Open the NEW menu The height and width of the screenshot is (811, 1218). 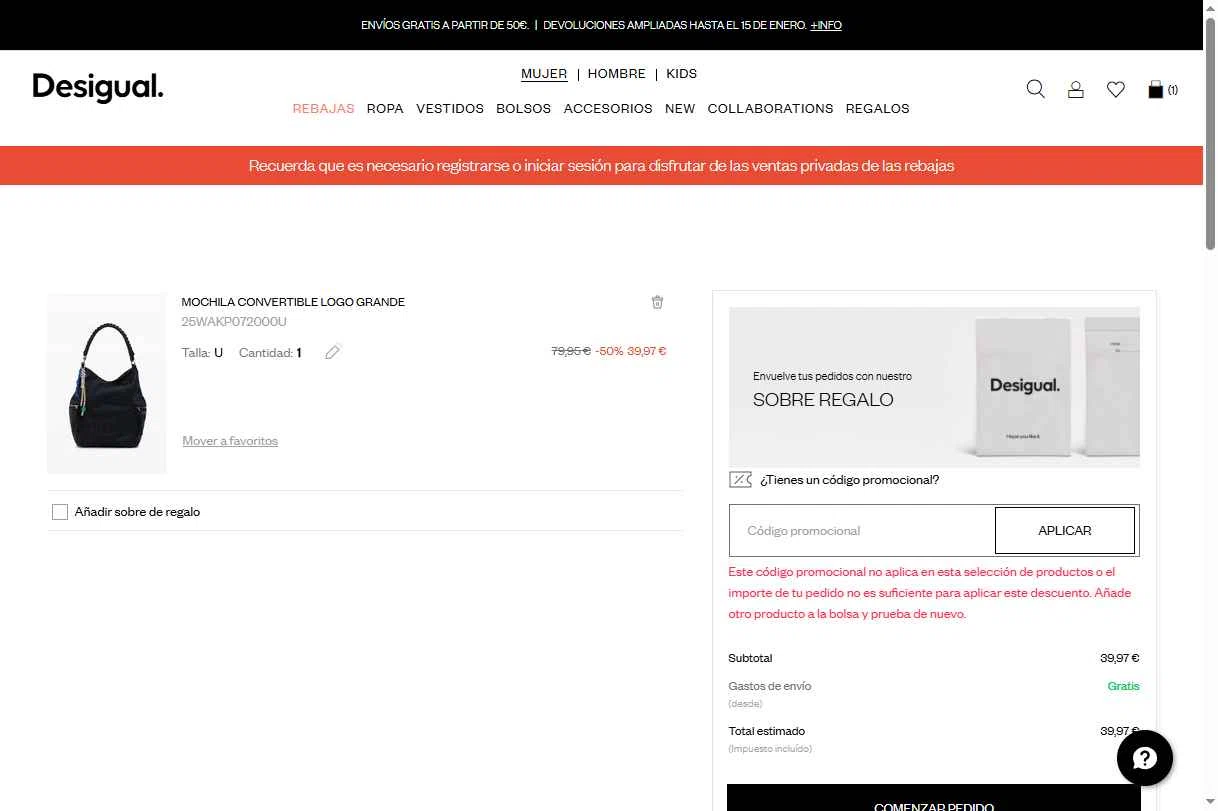(680, 109)
